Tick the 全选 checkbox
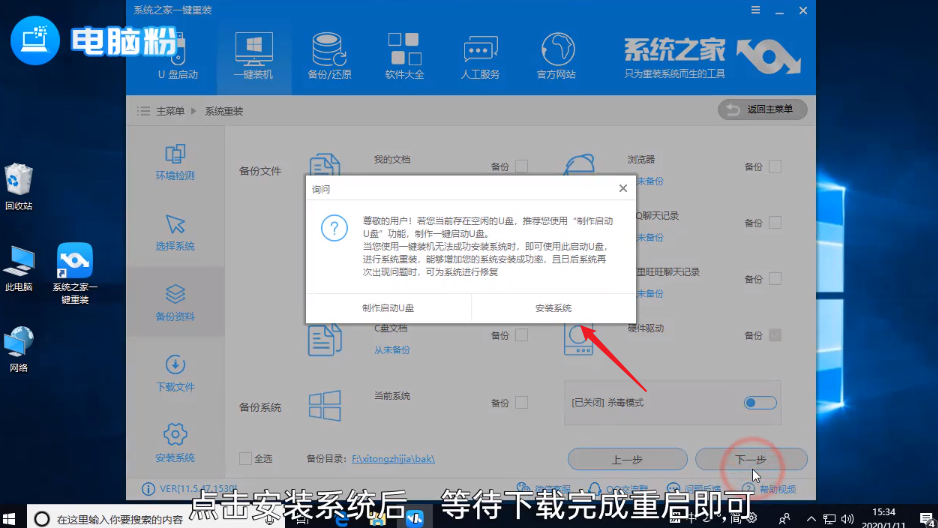This screenshot has height=528, width=938. [x=245, y=459]
